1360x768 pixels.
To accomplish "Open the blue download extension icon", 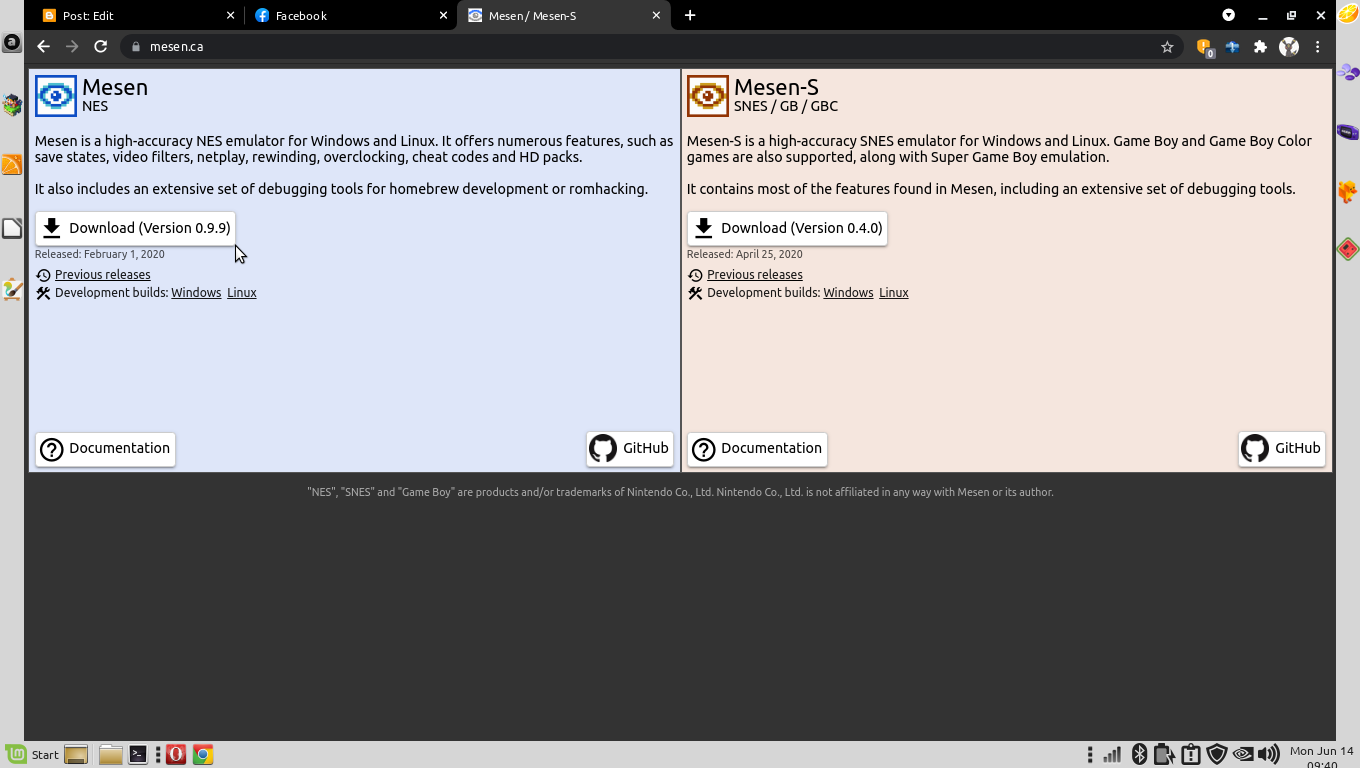I will (x=1233, y=46).
